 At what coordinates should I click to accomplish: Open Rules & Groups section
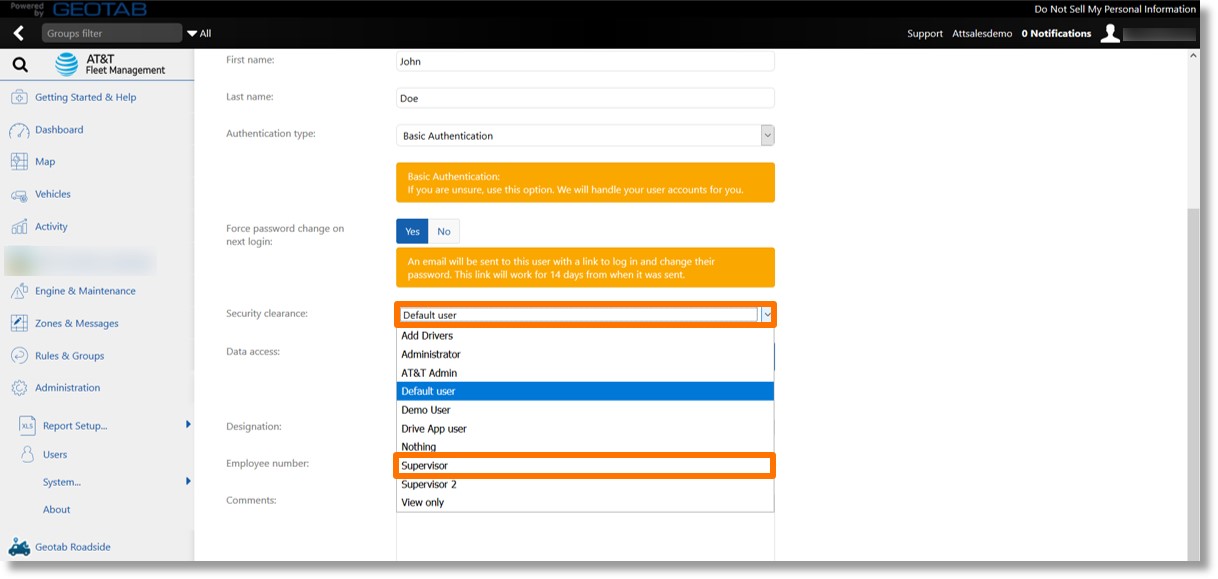tap(70, 356)
